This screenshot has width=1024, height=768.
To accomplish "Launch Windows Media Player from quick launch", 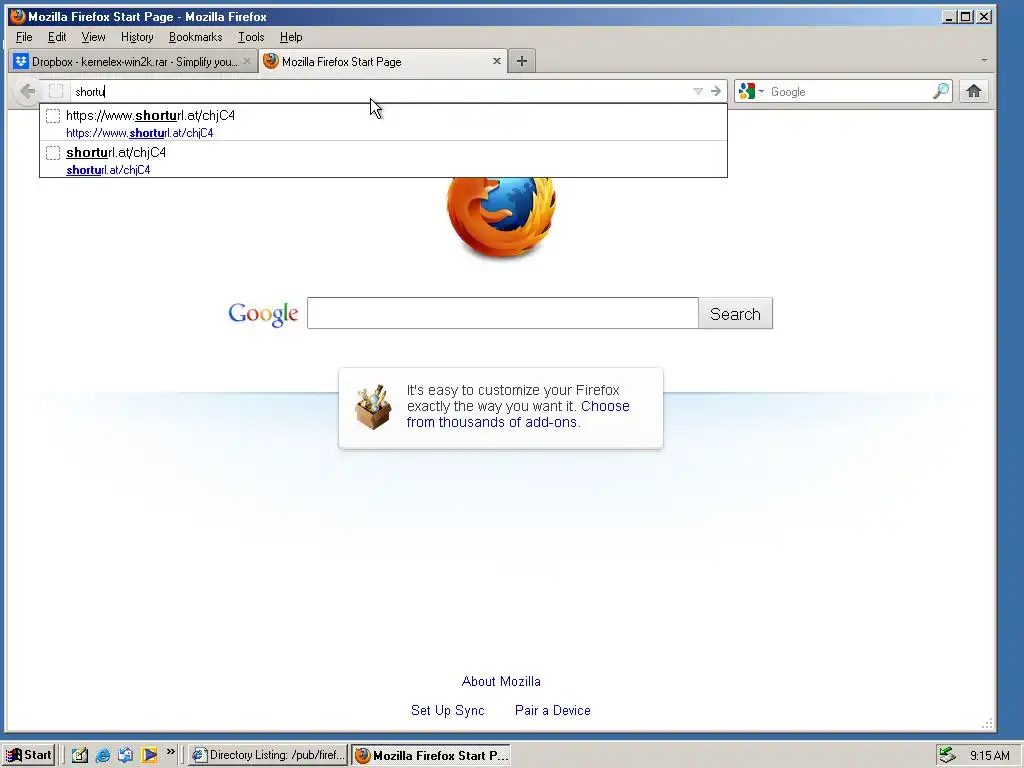I will pos(149,755).
